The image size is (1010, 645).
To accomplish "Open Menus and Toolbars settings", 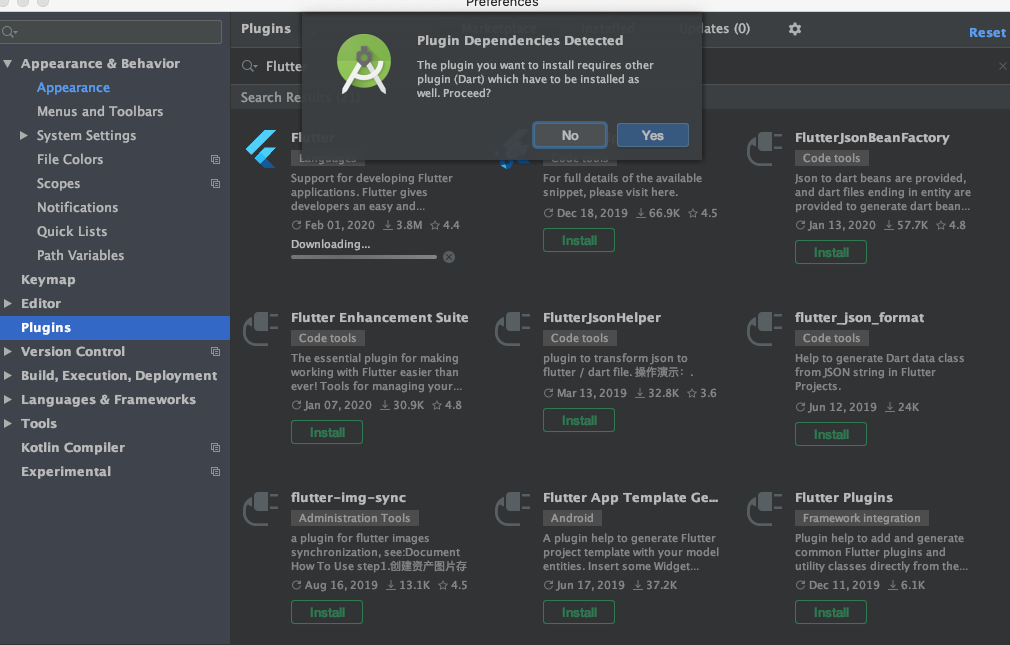I will pos(100,111).
